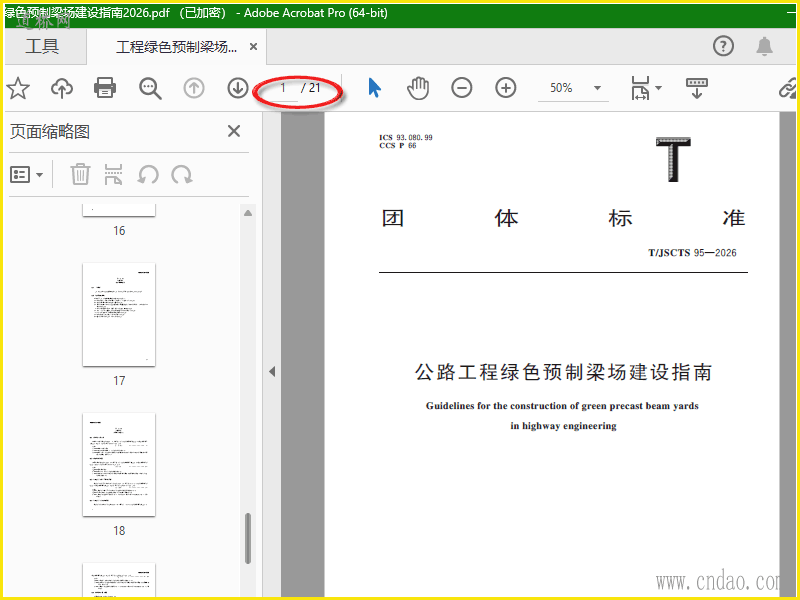Select the page 18 thumbnail
The height and width of the screenshot is (600, 800).
click(119, 464)
